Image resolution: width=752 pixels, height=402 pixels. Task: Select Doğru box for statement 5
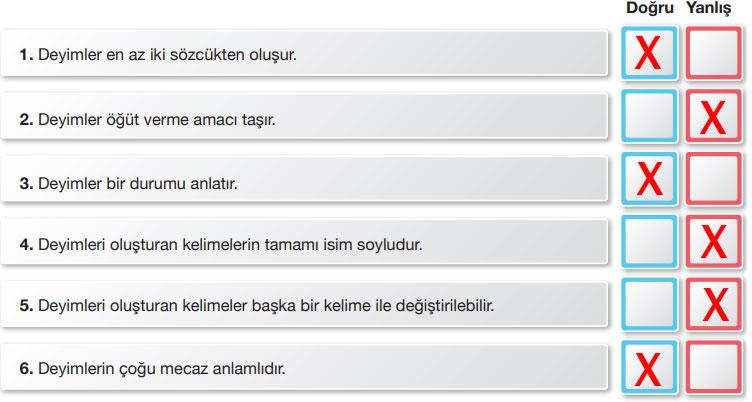(650, 305)
